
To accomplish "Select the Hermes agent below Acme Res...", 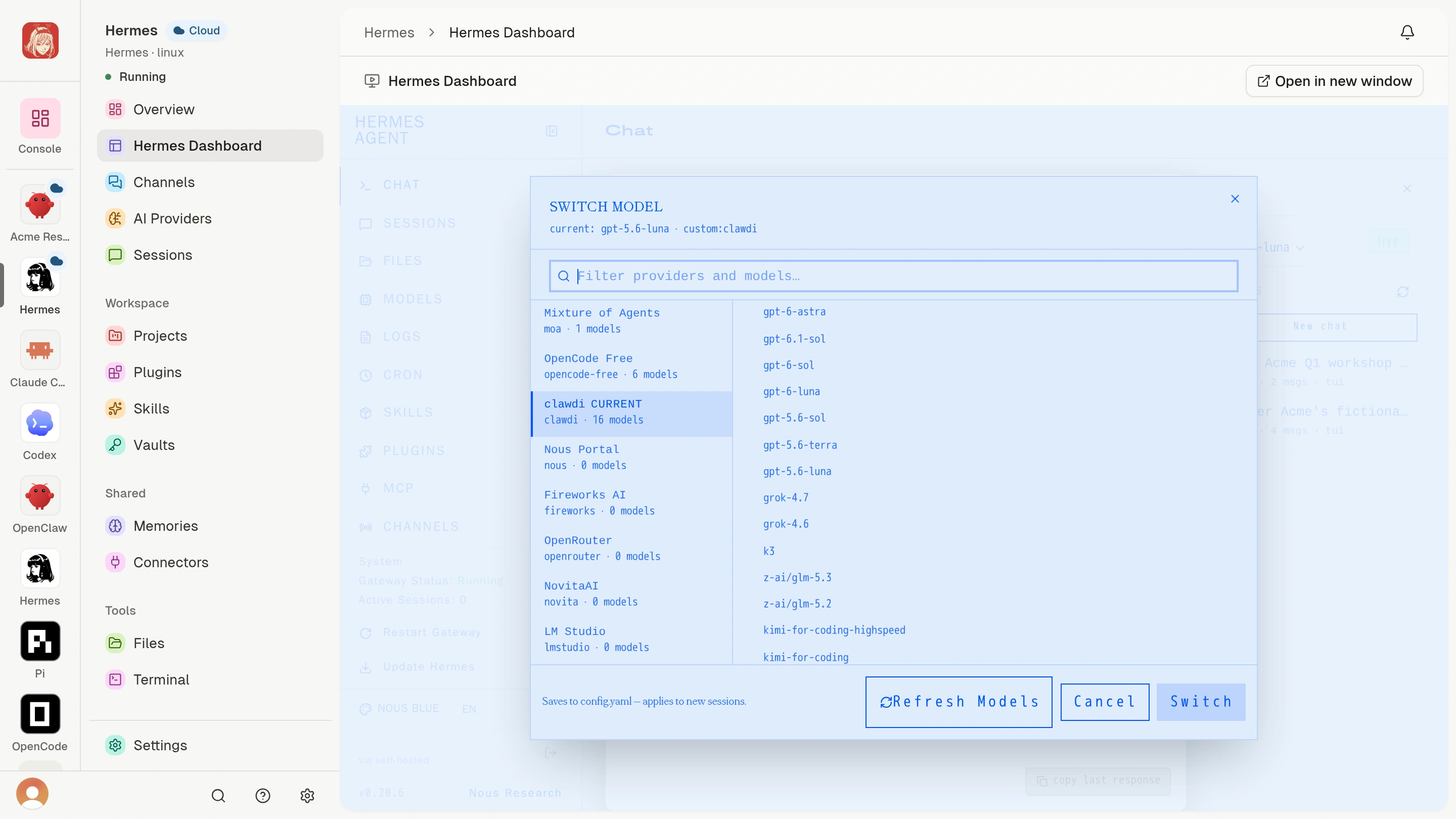I will (x=40, y=278).
